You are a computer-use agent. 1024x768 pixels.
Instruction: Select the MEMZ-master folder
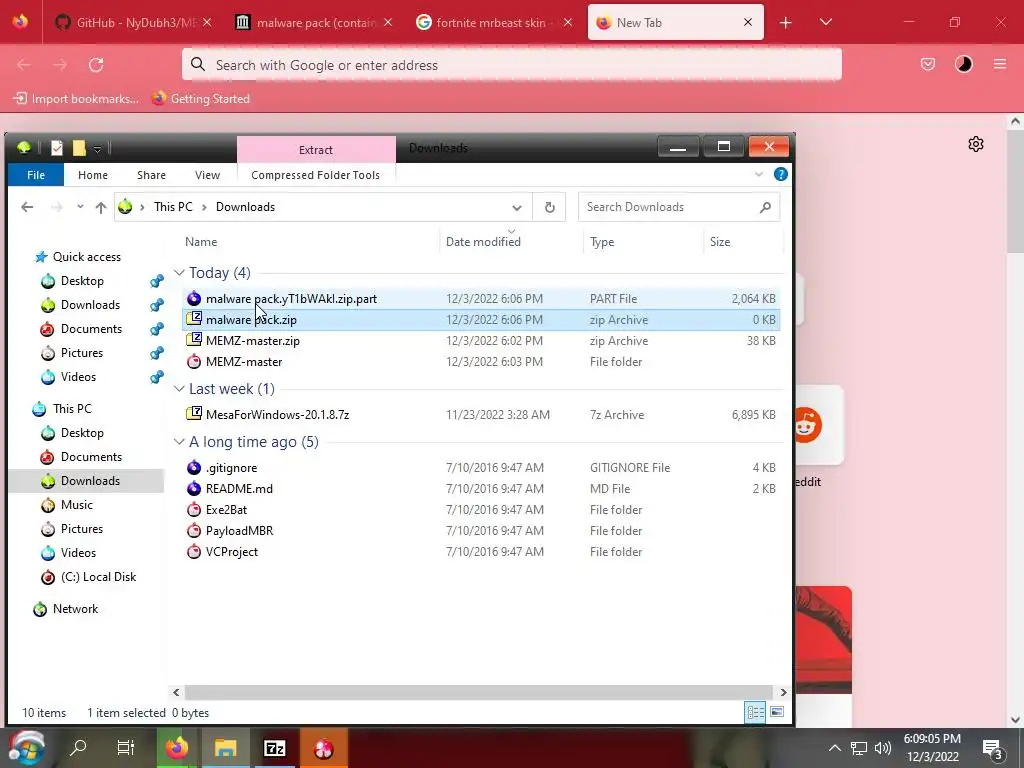(481, 362)
